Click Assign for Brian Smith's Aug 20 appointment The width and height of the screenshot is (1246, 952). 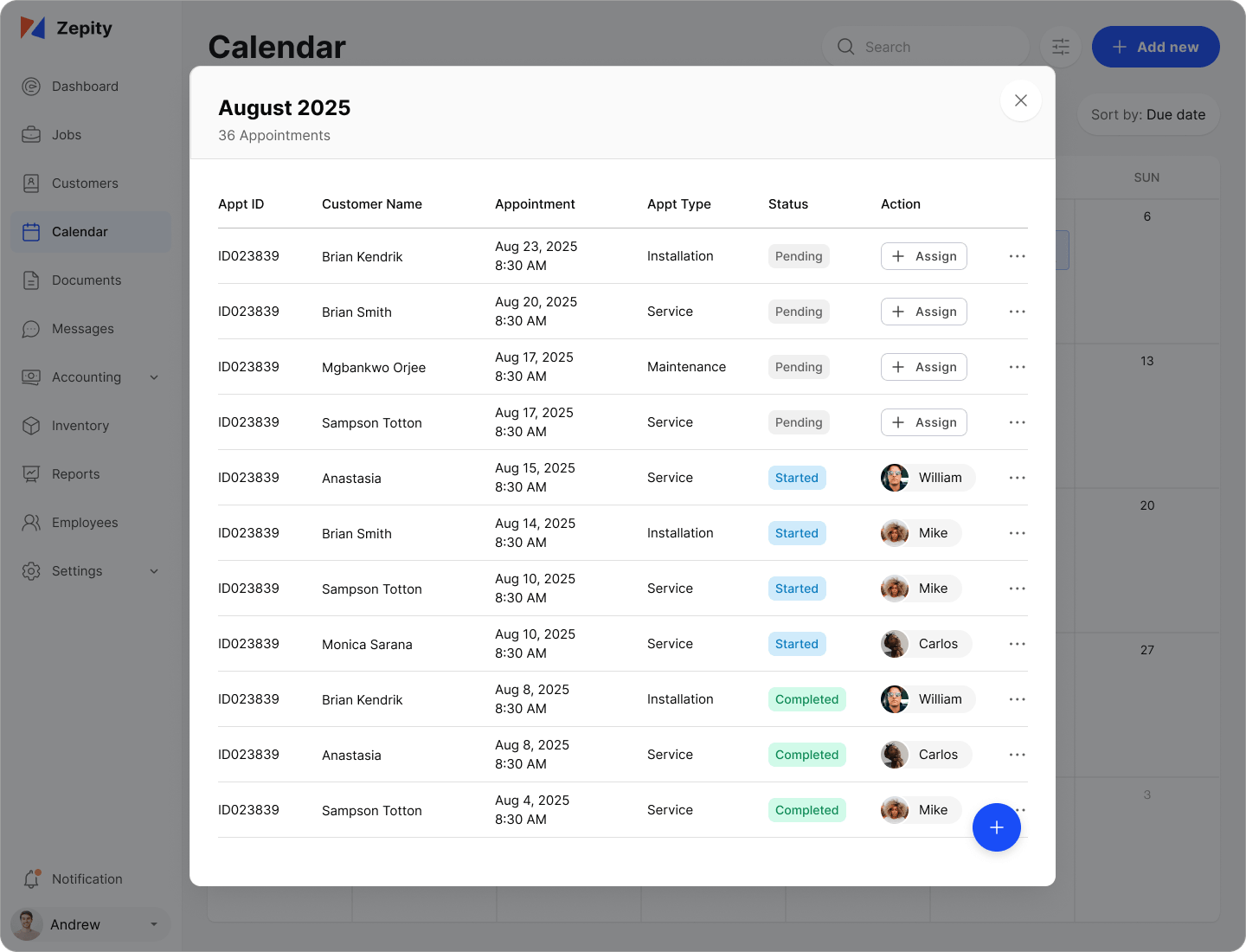[923, 312]
